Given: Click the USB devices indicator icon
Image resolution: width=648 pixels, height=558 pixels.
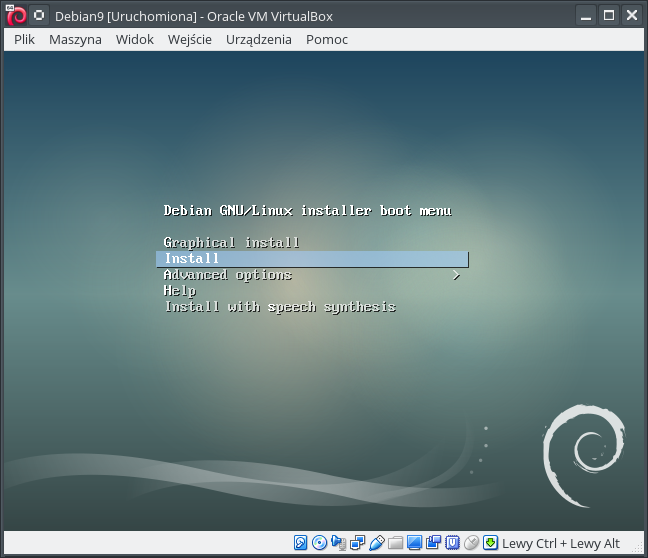Looking at the screenshot, I should 377,543.
